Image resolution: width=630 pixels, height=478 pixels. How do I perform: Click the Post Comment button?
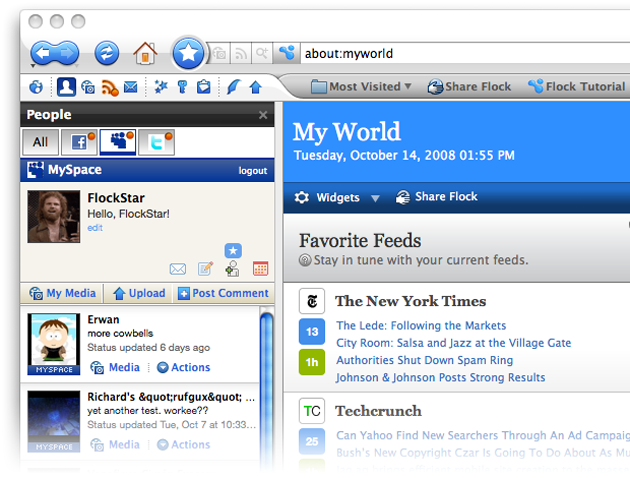223,293
